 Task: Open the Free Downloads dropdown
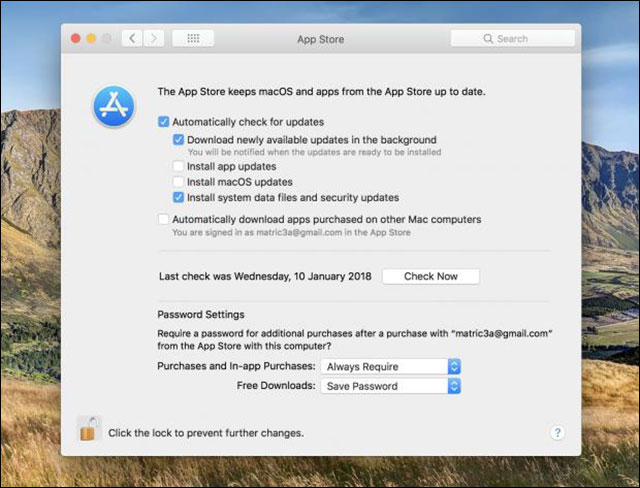pyautogui.click(x=391, y=386)
